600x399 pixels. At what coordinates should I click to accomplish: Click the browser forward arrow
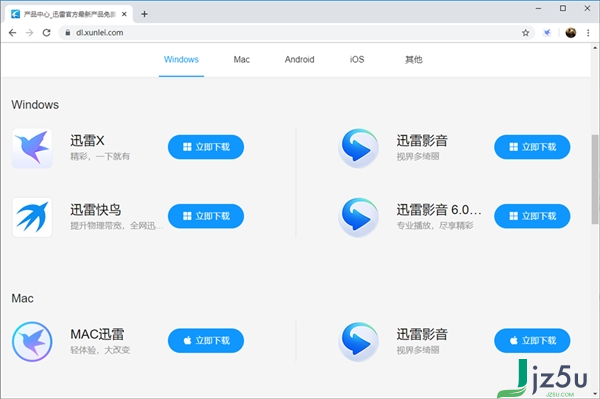29,33
